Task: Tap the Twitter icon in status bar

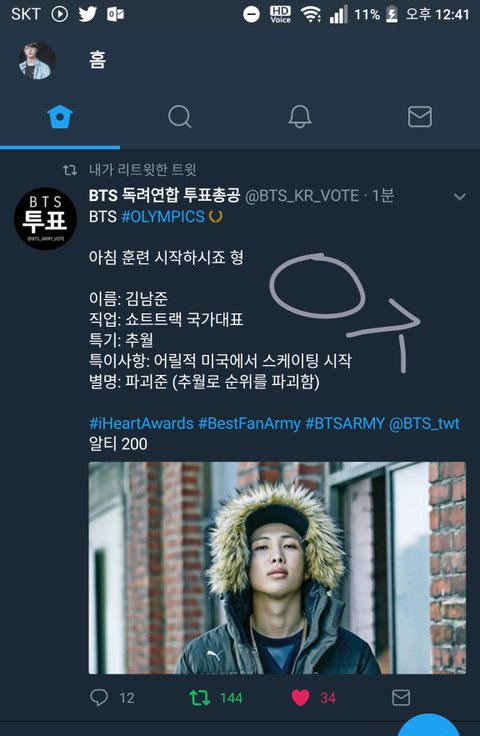Action: click(87, 14)
